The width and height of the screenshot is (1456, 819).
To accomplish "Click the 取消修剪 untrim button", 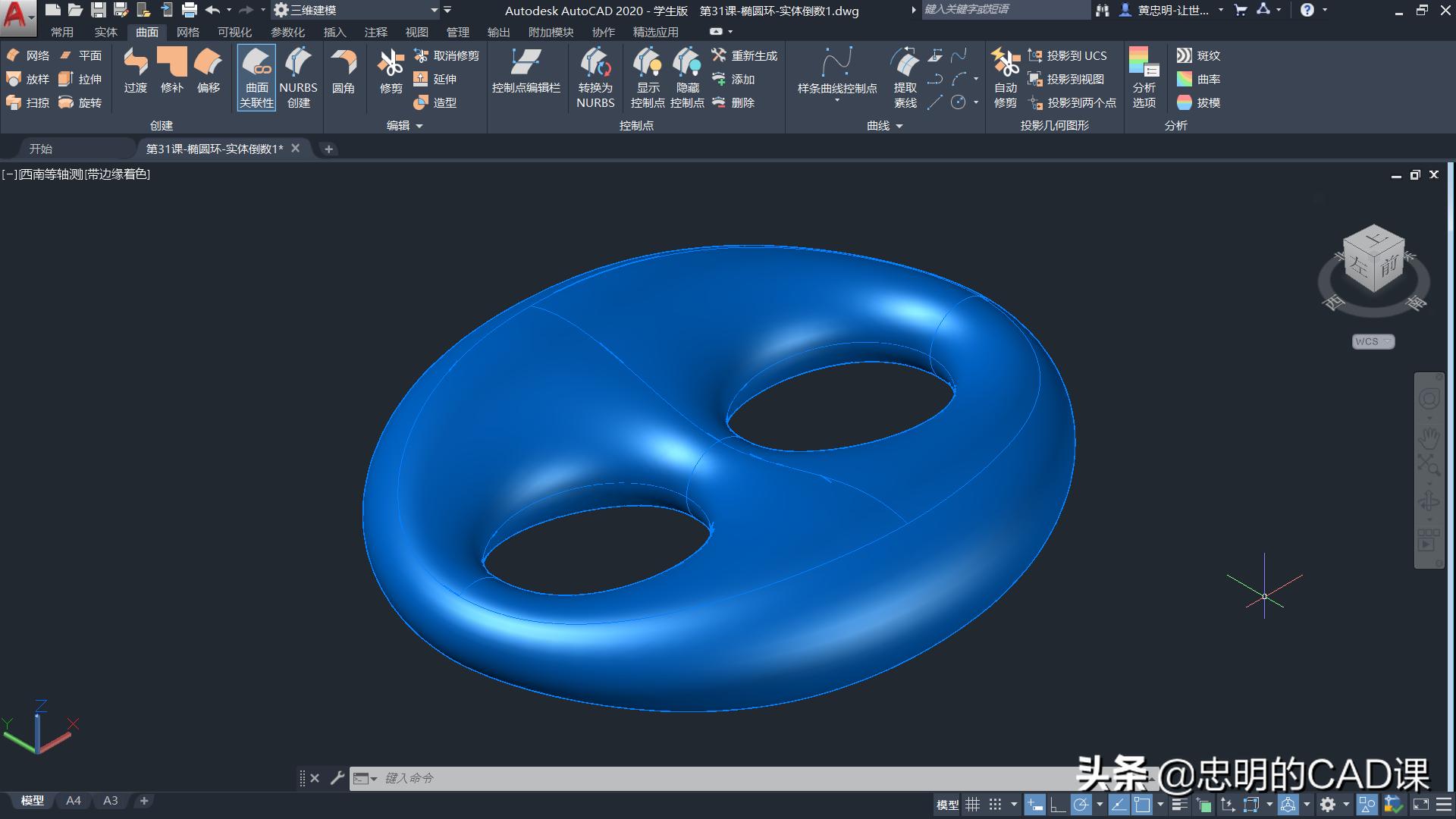I will pyautogui.click(x=447, y=55).
